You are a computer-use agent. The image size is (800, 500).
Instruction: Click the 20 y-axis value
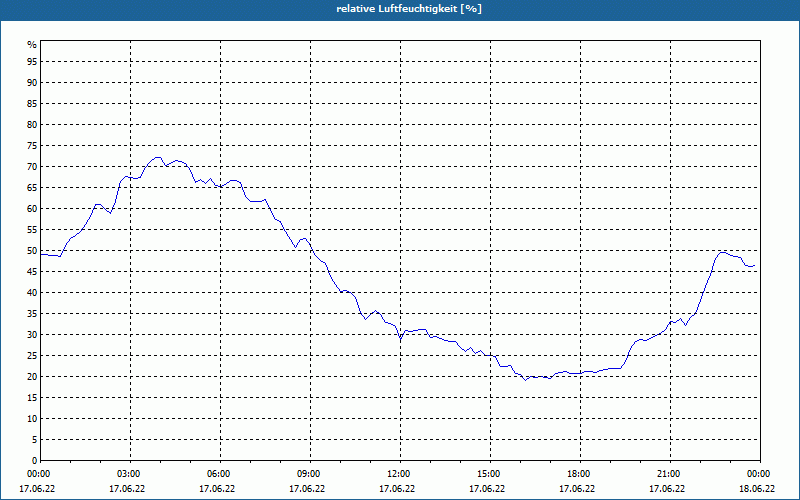click(32, 377)
